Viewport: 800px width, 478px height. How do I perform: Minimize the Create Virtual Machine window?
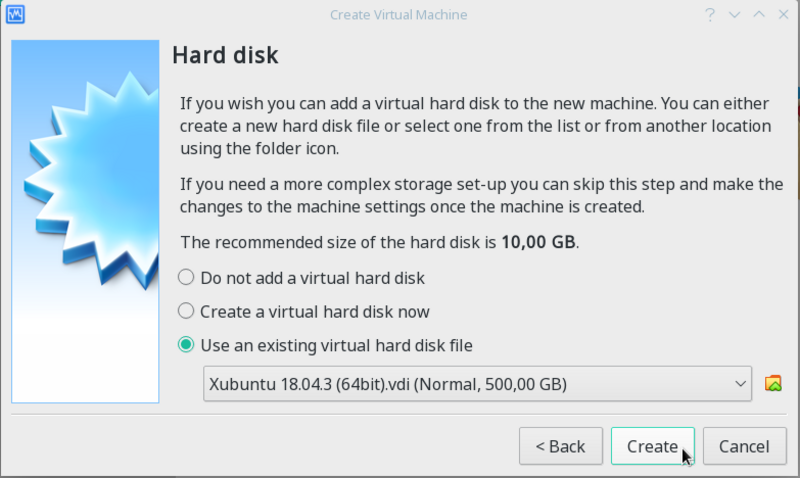click(x=735, y=15)
